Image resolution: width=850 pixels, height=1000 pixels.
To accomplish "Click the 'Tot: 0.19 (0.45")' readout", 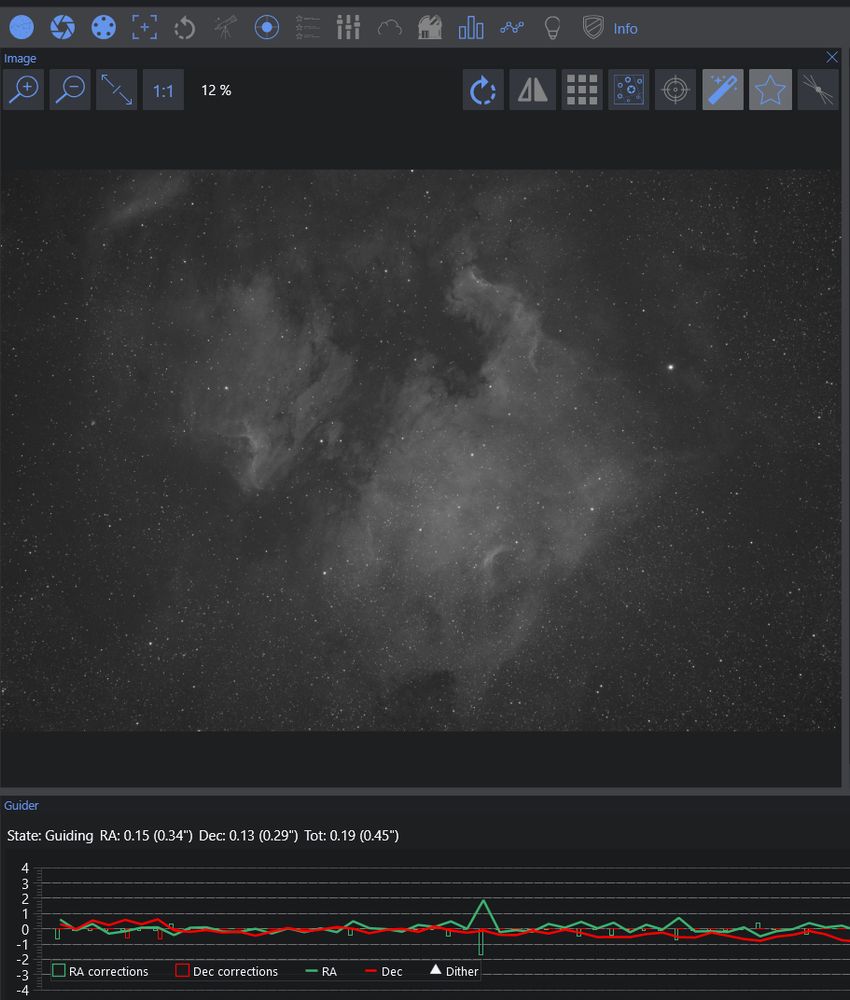I will point(351,835).
